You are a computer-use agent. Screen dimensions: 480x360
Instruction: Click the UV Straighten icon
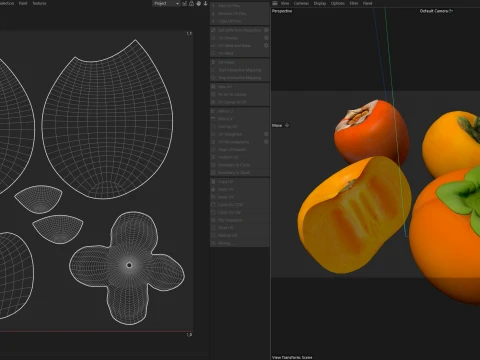point(214,134)
